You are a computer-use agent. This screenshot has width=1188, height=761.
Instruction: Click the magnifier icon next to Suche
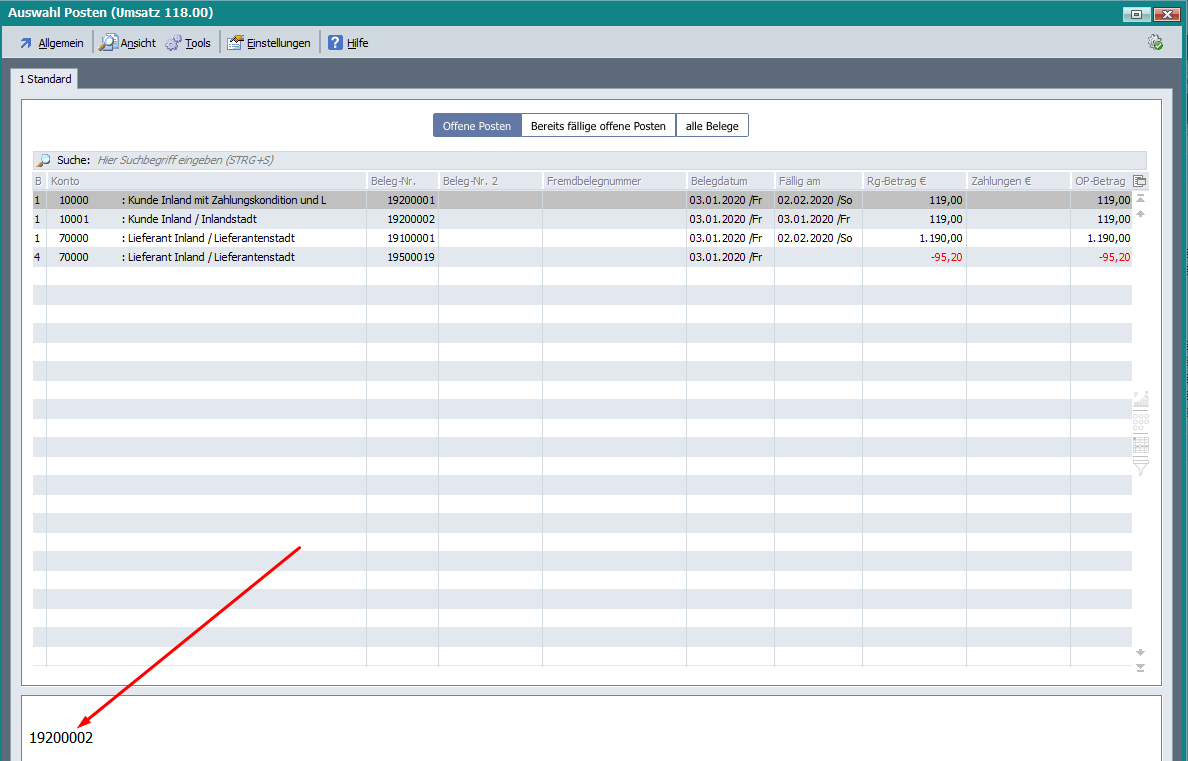point(44,160)
